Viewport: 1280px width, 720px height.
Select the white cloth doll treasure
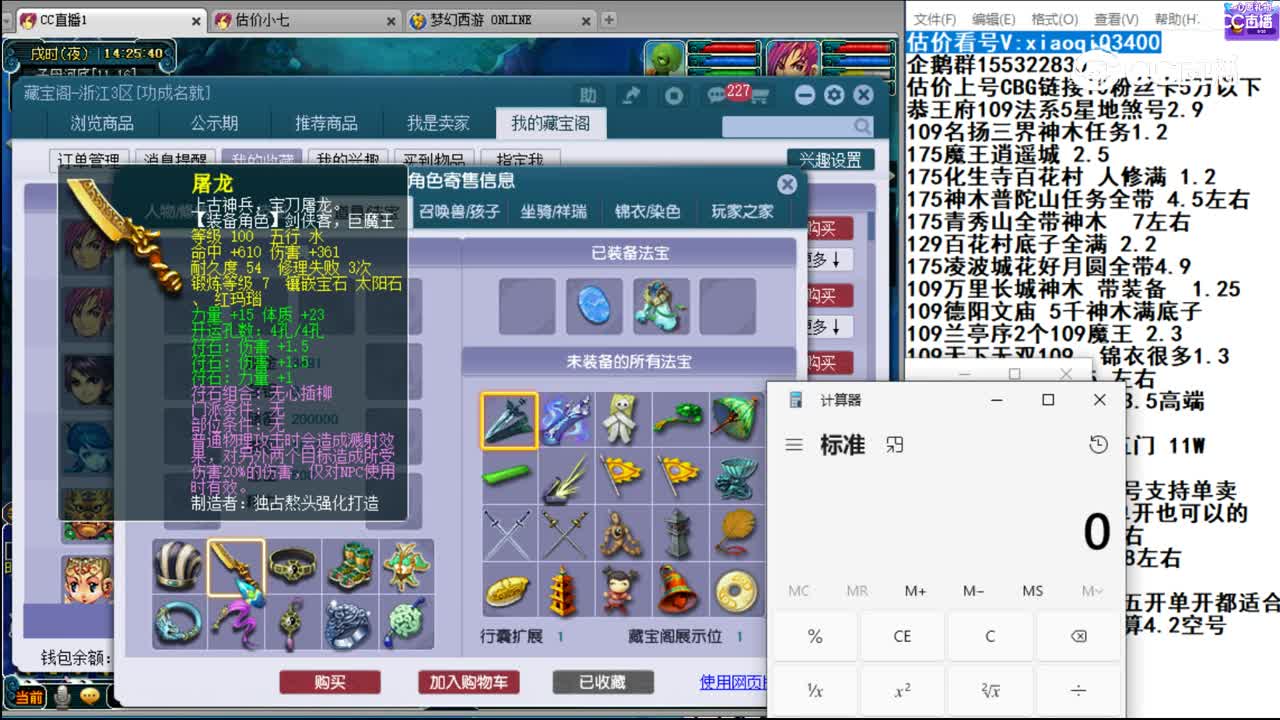click(x=623, y=420)
